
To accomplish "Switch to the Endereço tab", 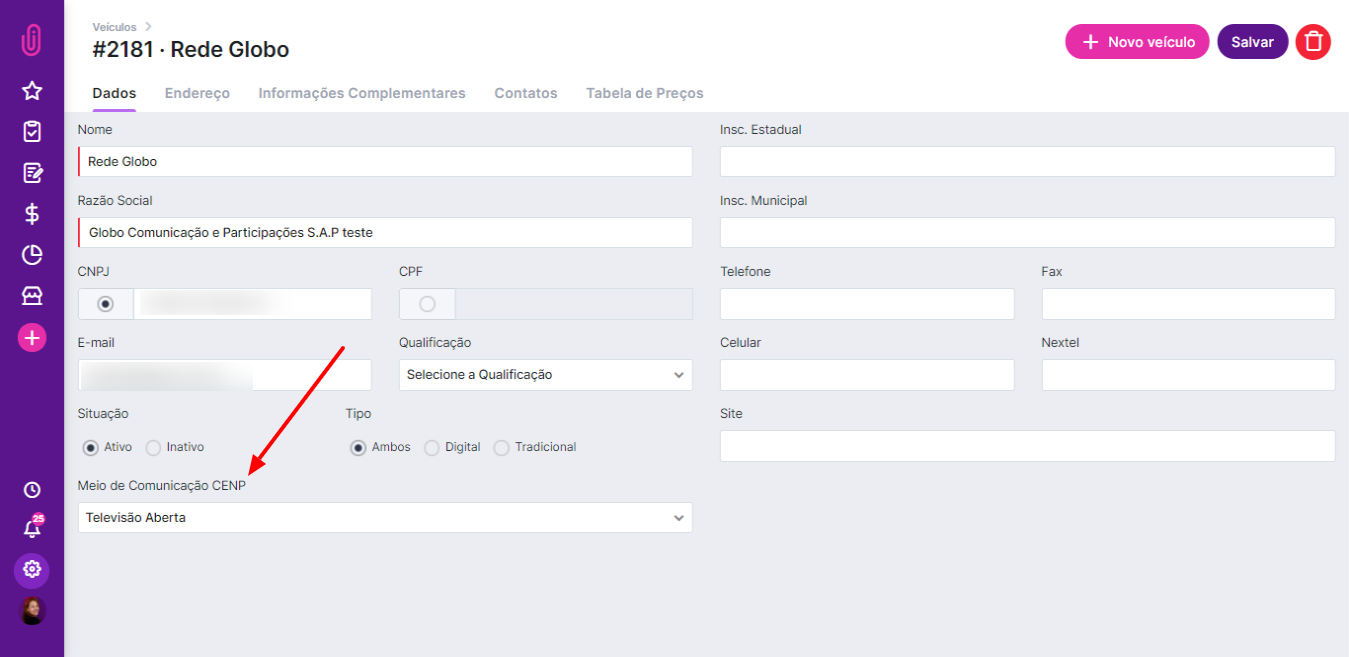I will point(197,93).
